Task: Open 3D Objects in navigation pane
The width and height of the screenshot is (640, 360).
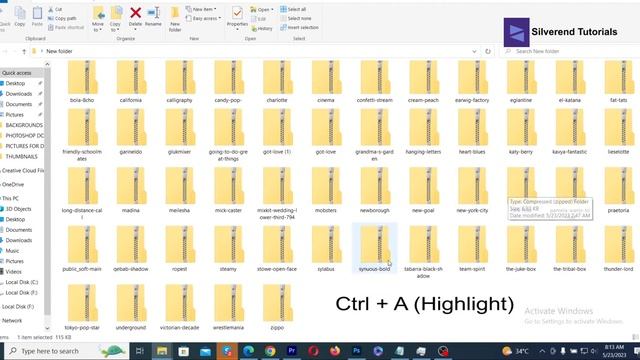Action: pos(18,209)
